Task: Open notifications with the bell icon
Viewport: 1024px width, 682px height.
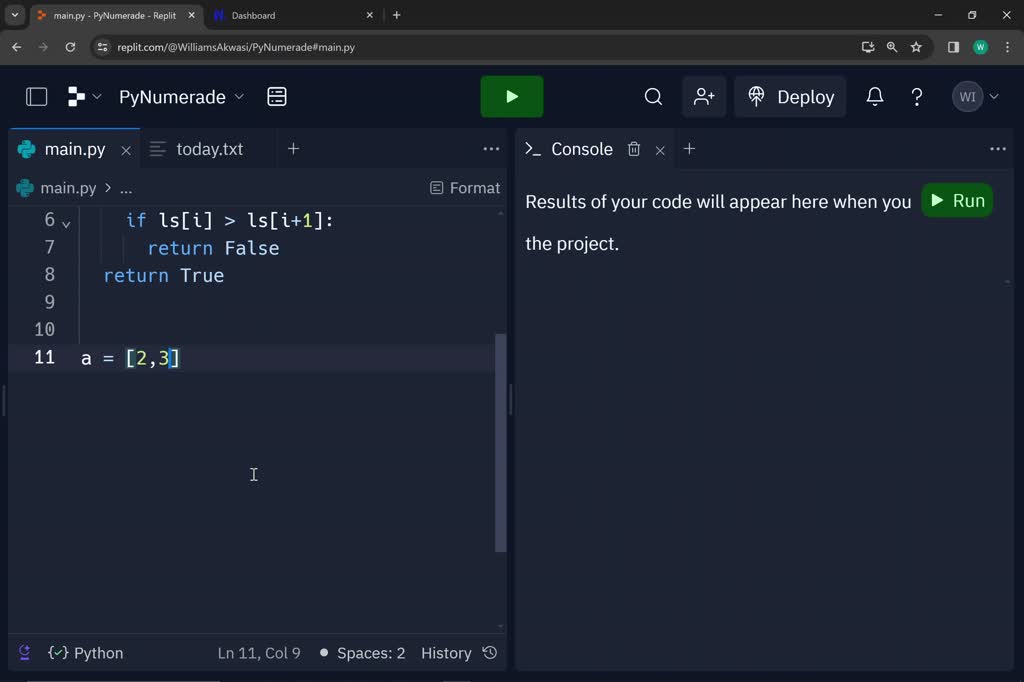Action: coord(874,96)
